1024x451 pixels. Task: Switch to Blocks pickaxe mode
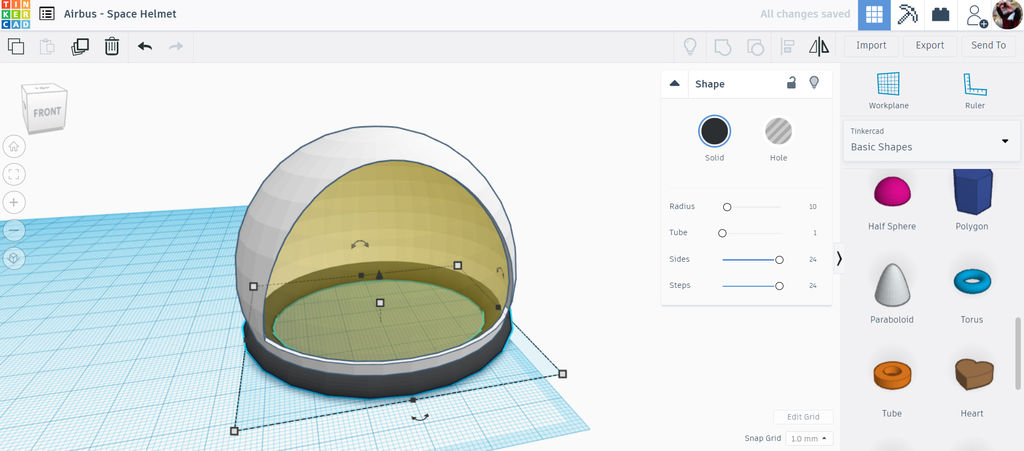(907, 14)
